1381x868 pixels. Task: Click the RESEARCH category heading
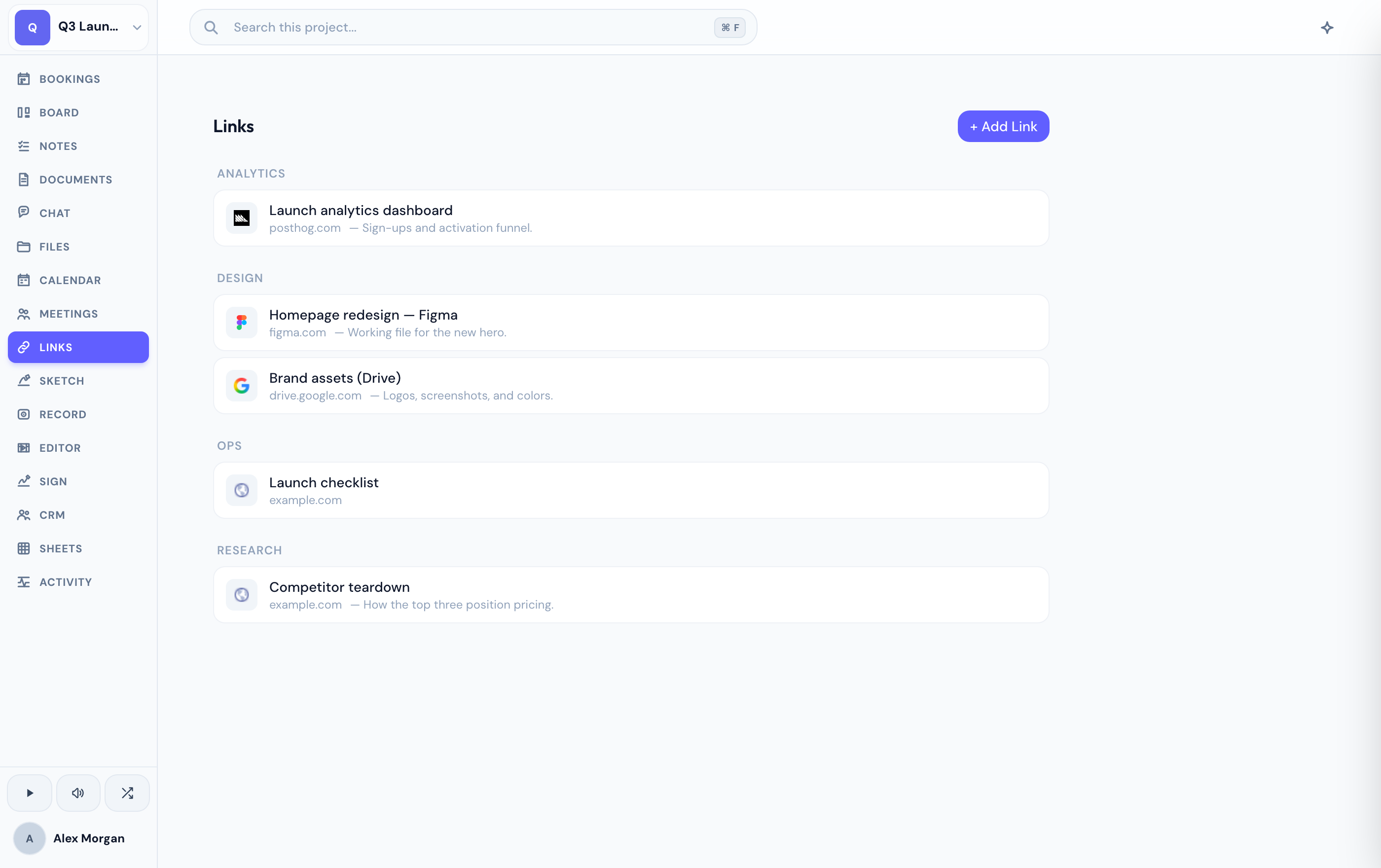pyautogui.click(x=250, y=550)
